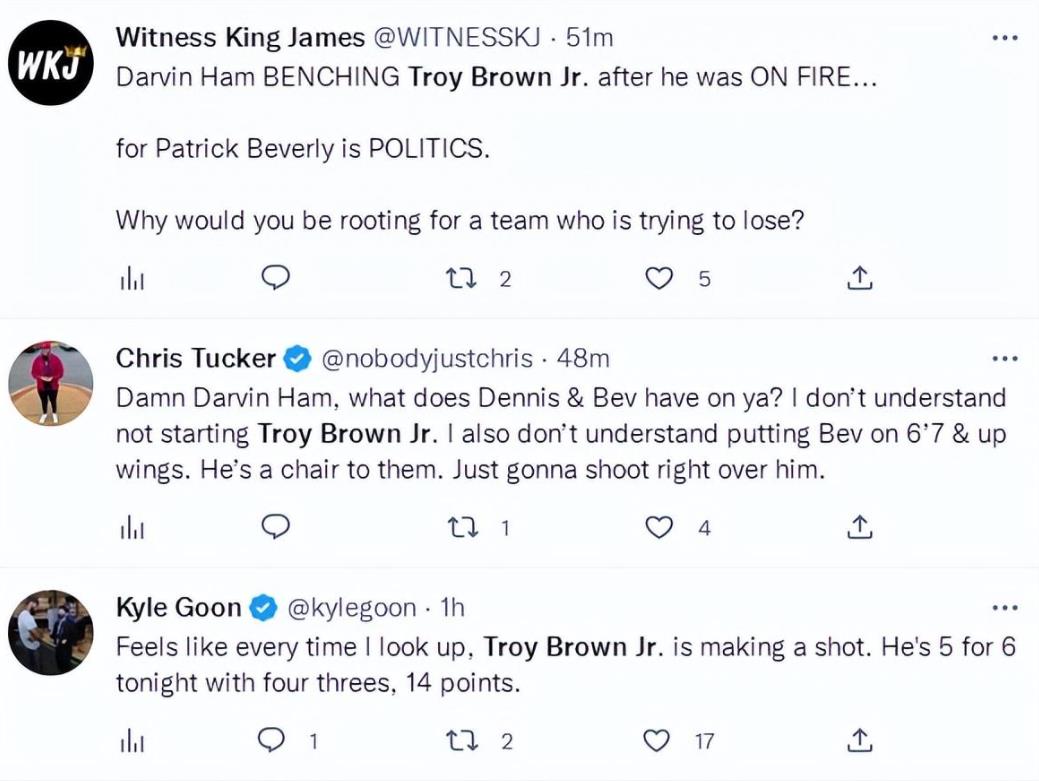The height and width of the screenshot is (781, 1039).
Task: View analytics for Witness King James' tweet
Action: (132, 280)
